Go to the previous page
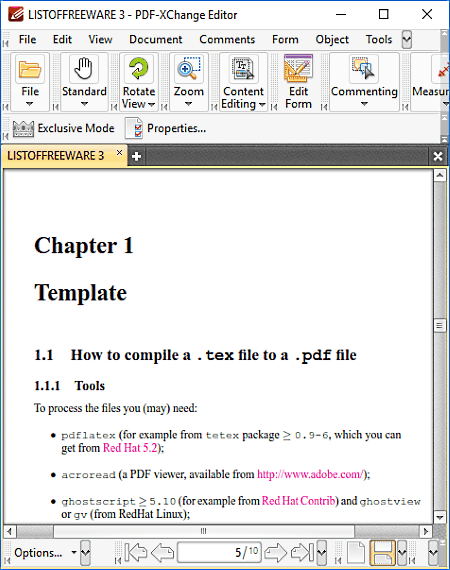 [x=162, y=553]
